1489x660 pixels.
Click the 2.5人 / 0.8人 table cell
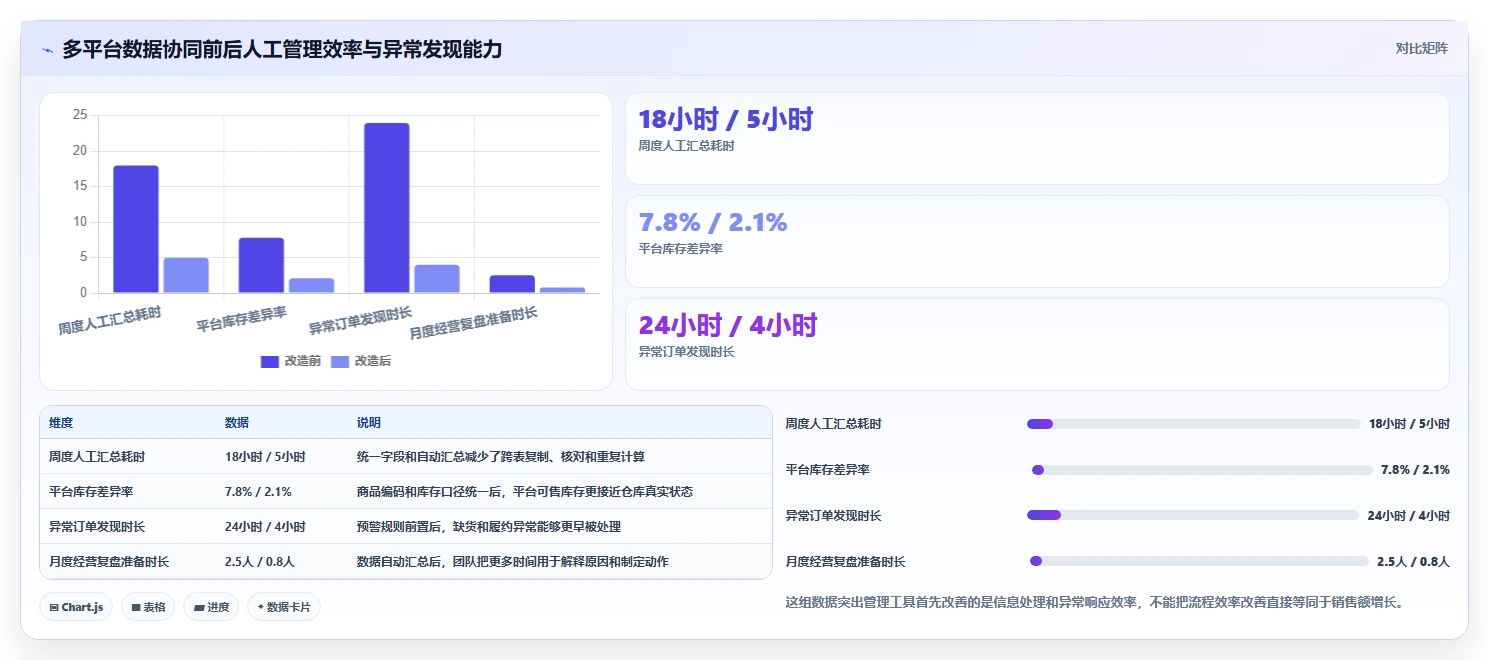tap(260, 561)
